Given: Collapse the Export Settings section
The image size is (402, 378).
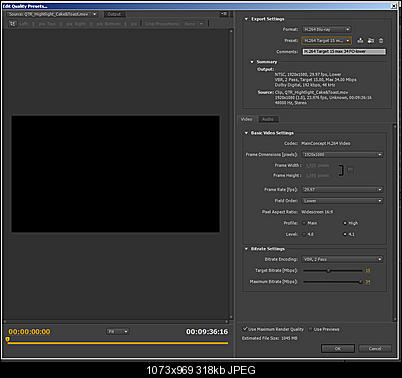Looking at the screenshot, I should 246,19.
